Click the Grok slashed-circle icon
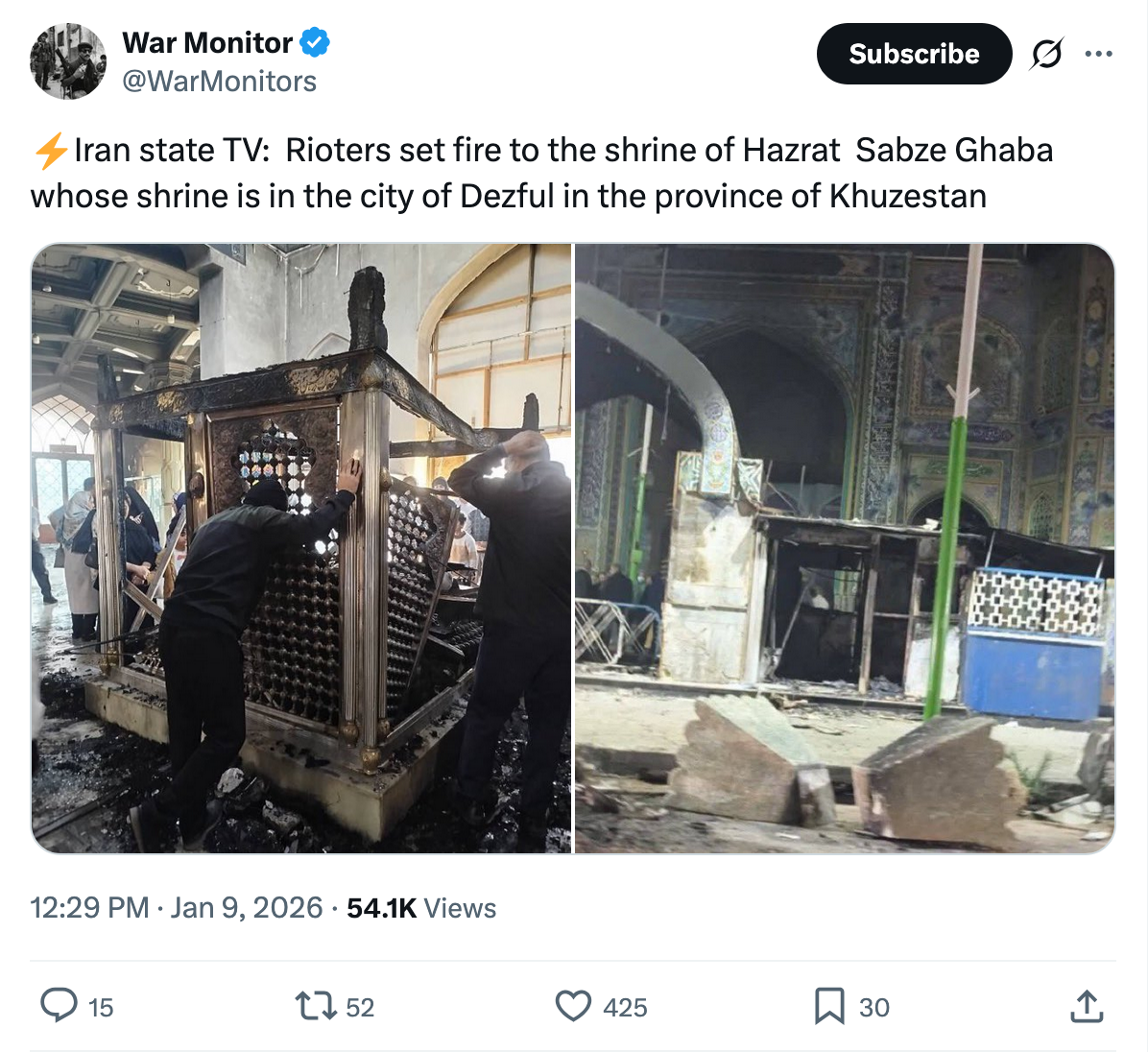This screenshot has width=1148, height=1052. [1047, 54]
